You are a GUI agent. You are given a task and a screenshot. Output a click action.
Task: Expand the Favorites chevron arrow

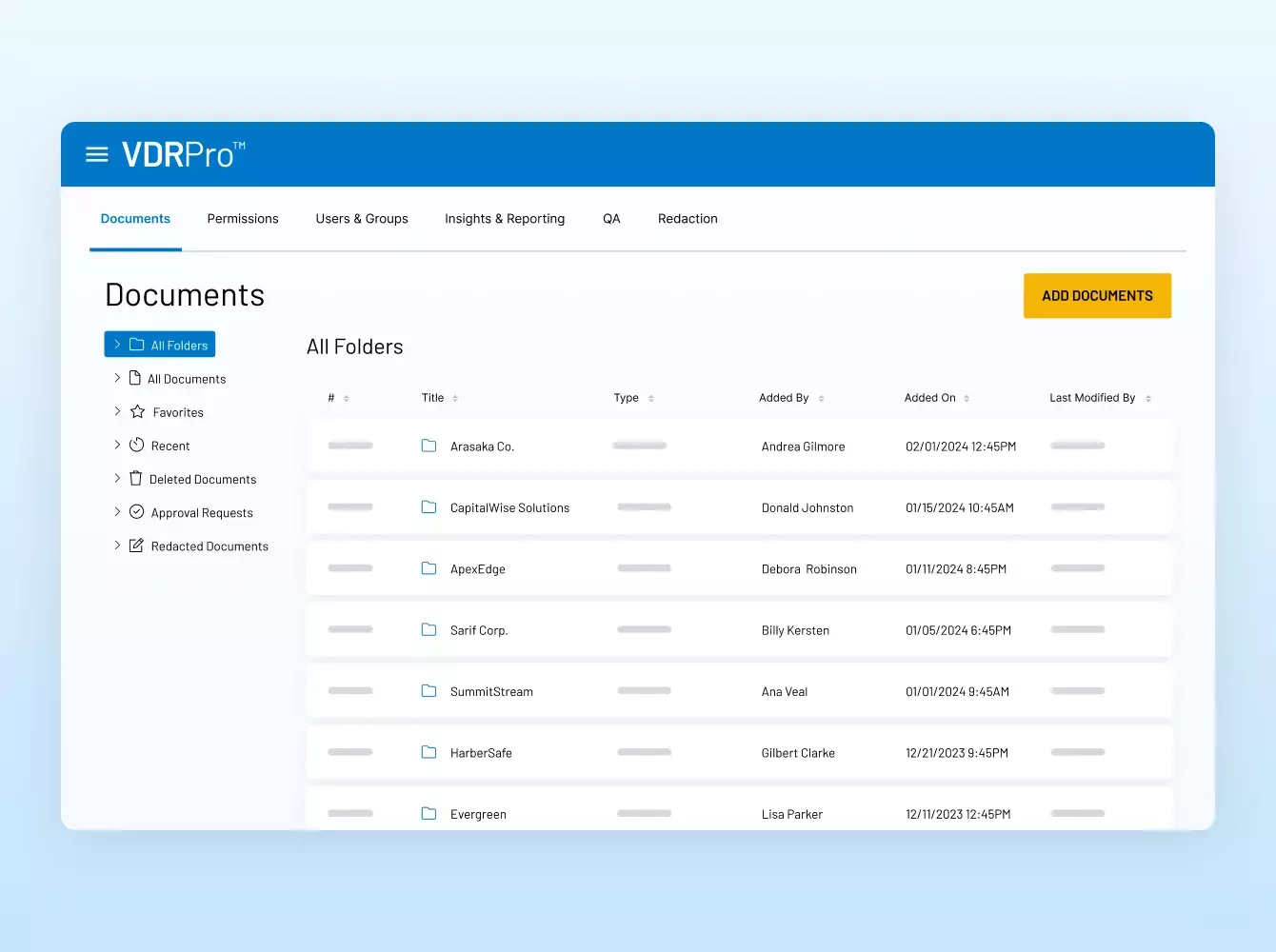(117, 412)
